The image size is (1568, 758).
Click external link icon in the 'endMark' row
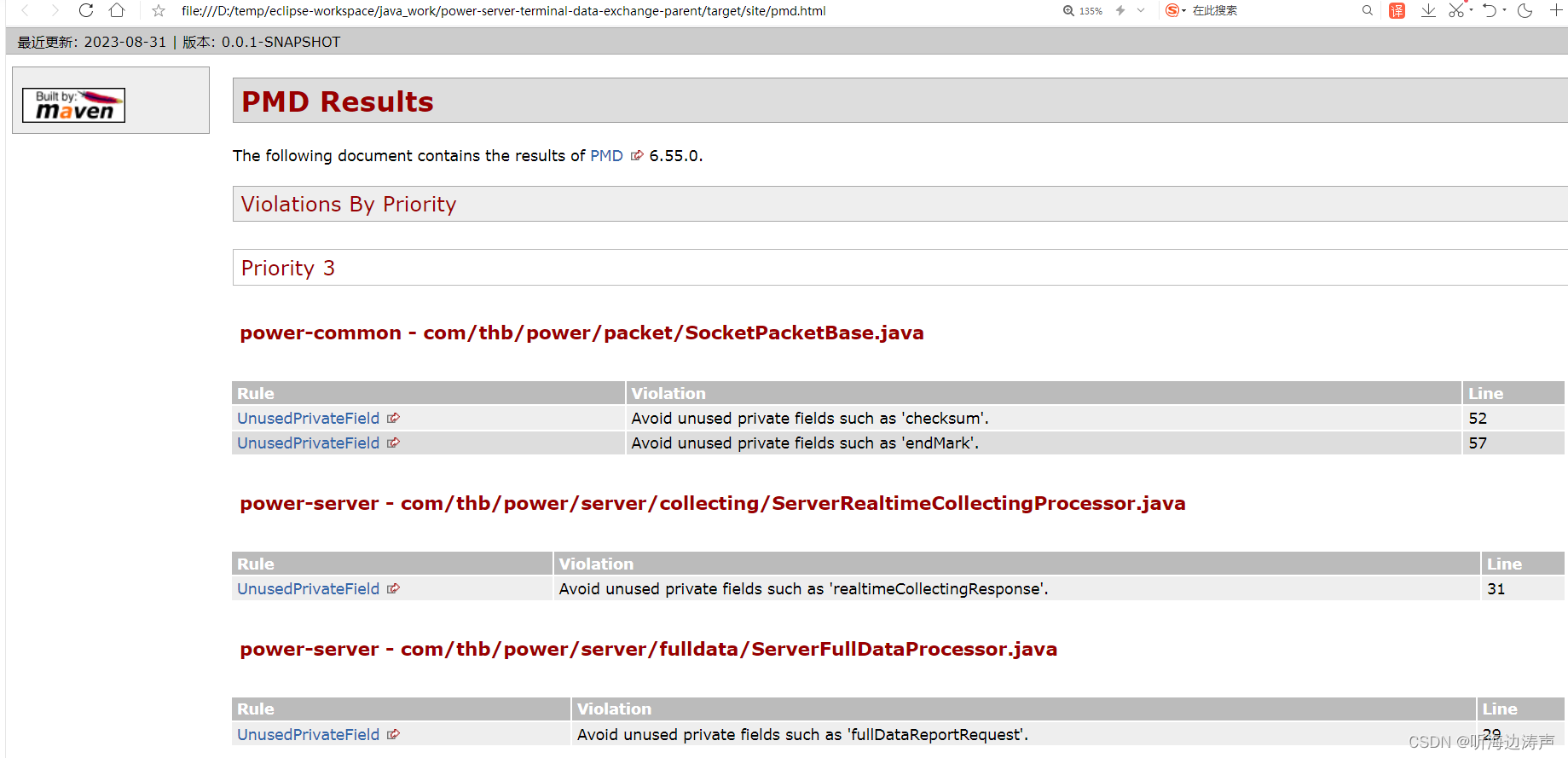click(393, 443)
